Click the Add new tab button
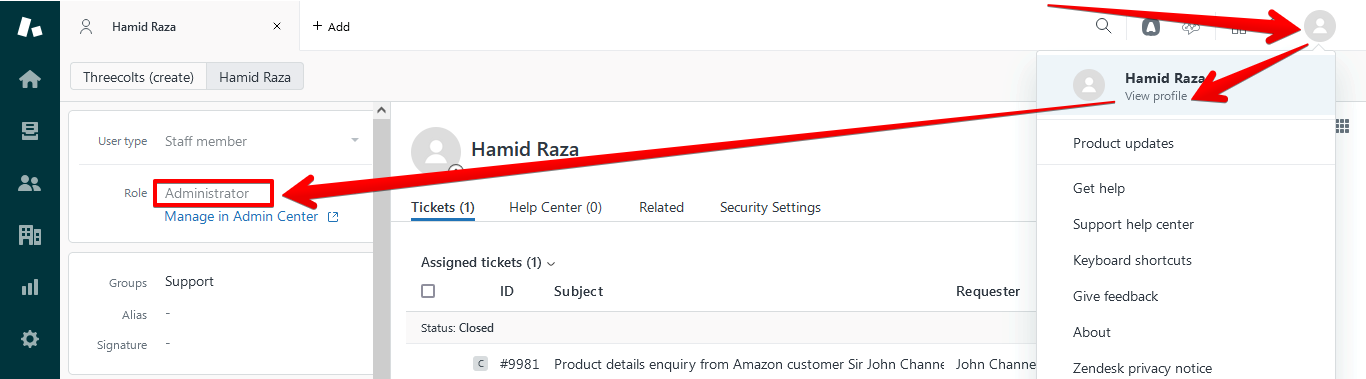The image size is (1366, 379). click(x=331, y=27)
